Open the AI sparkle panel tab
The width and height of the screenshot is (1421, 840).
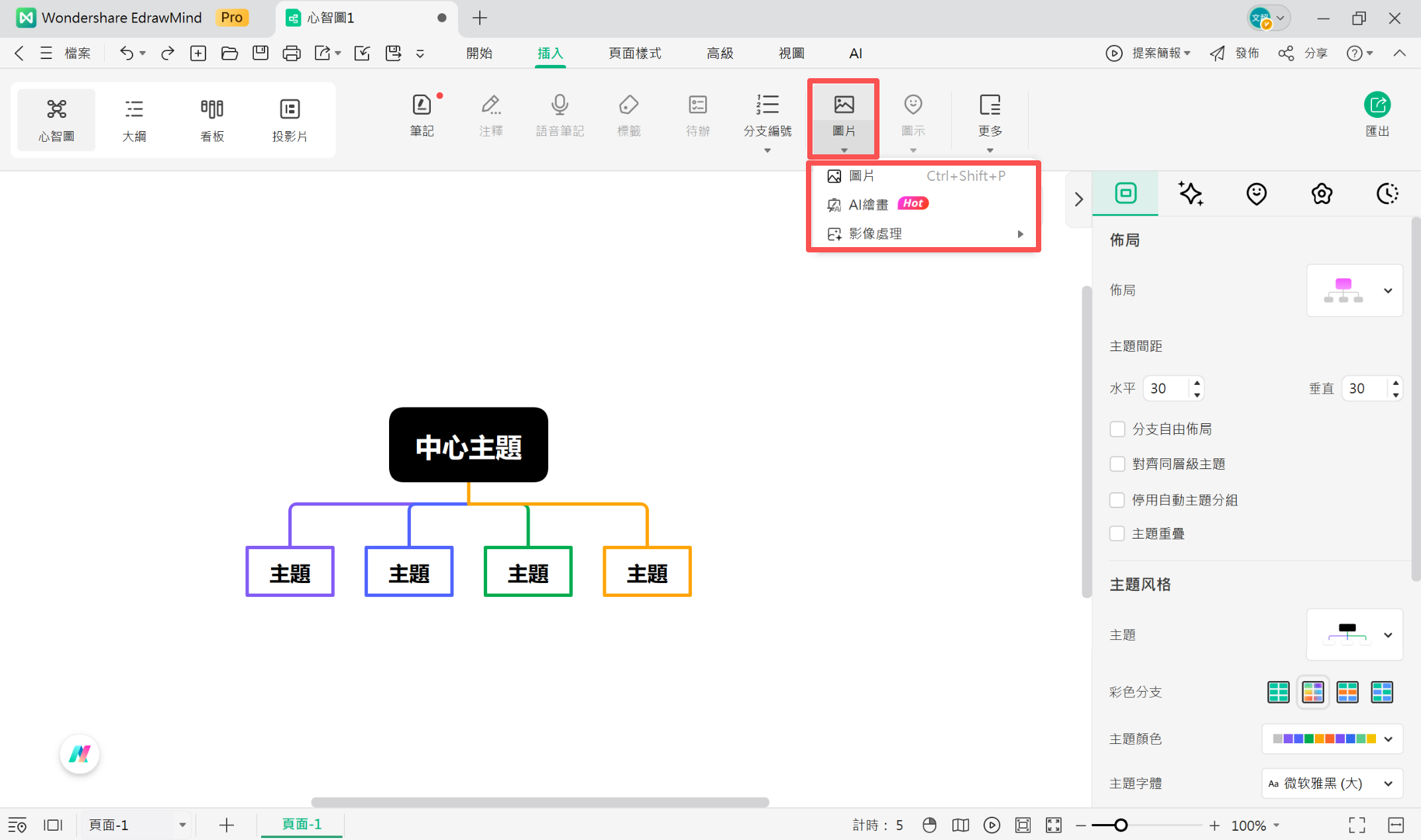pyautogui.click(x=1190, y=193)
